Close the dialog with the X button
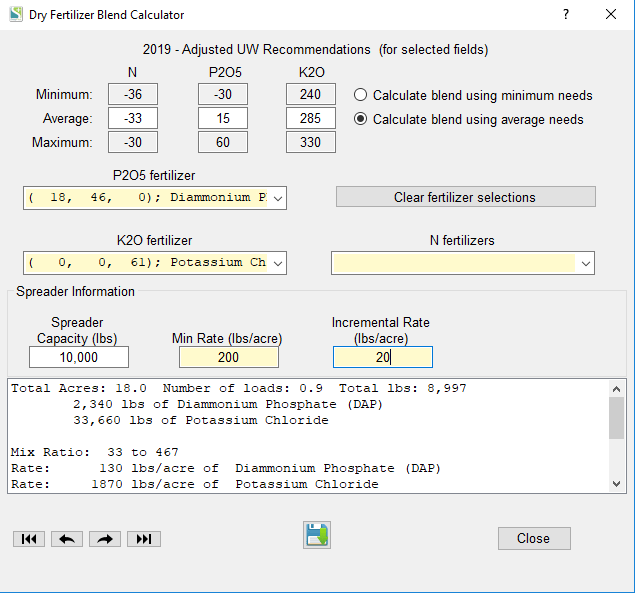 click(x=611, y=15)
